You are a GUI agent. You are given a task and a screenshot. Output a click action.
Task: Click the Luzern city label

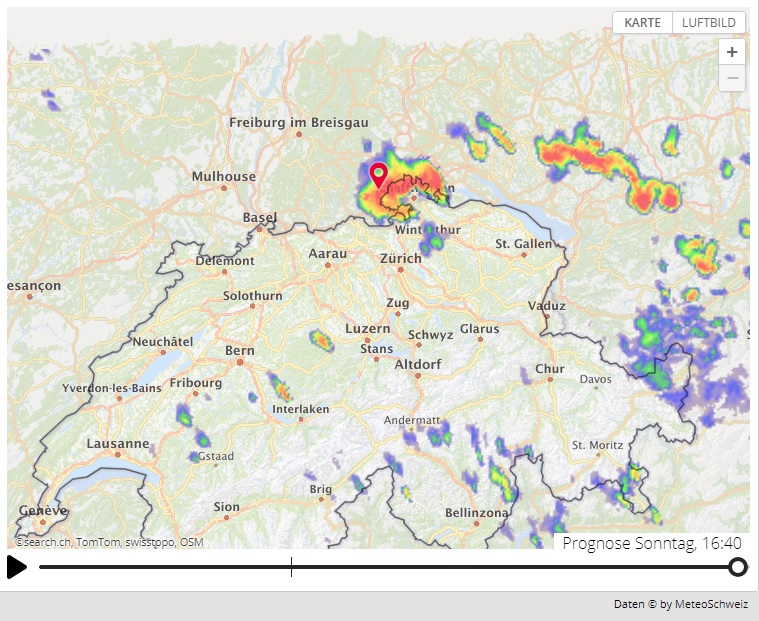(367, 329)
